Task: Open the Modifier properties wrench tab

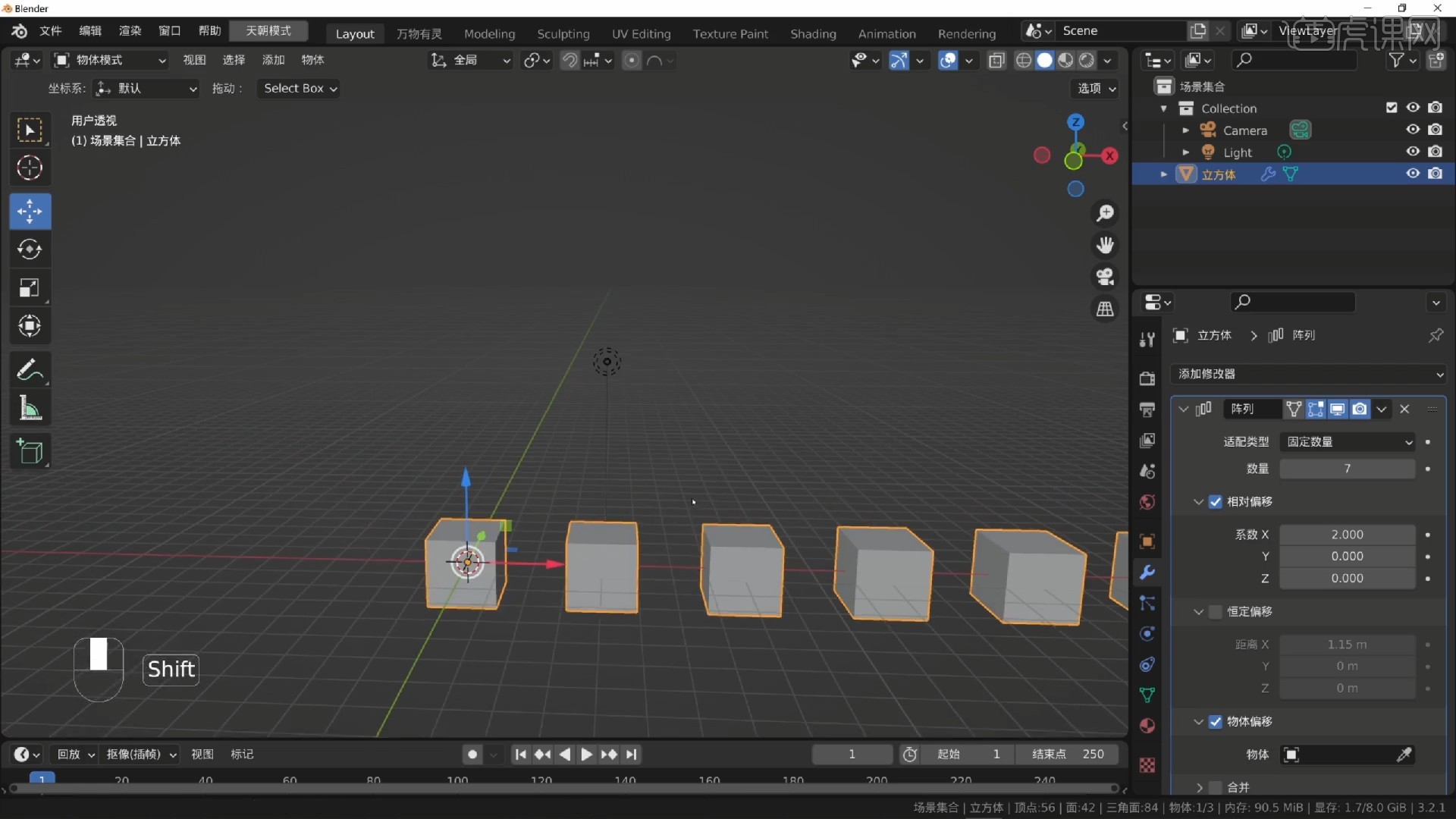Action: click(1147, 572)
